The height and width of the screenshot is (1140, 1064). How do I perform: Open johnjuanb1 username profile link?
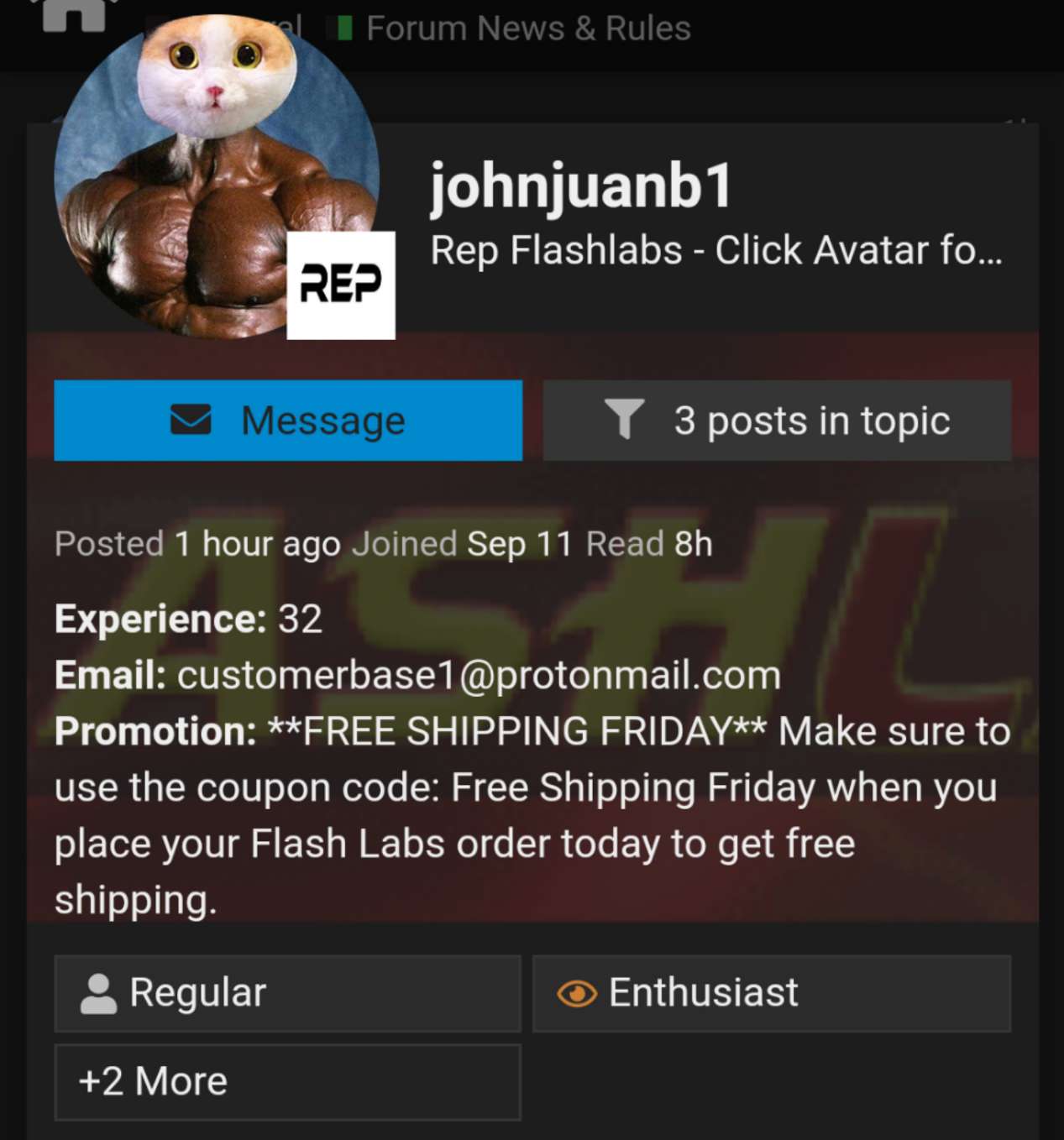coord(582,186)
